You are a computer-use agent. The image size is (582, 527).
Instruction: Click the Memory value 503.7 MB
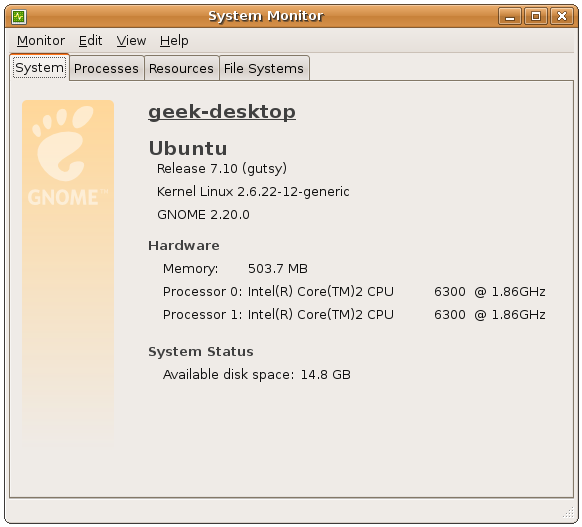coord(278,268)
